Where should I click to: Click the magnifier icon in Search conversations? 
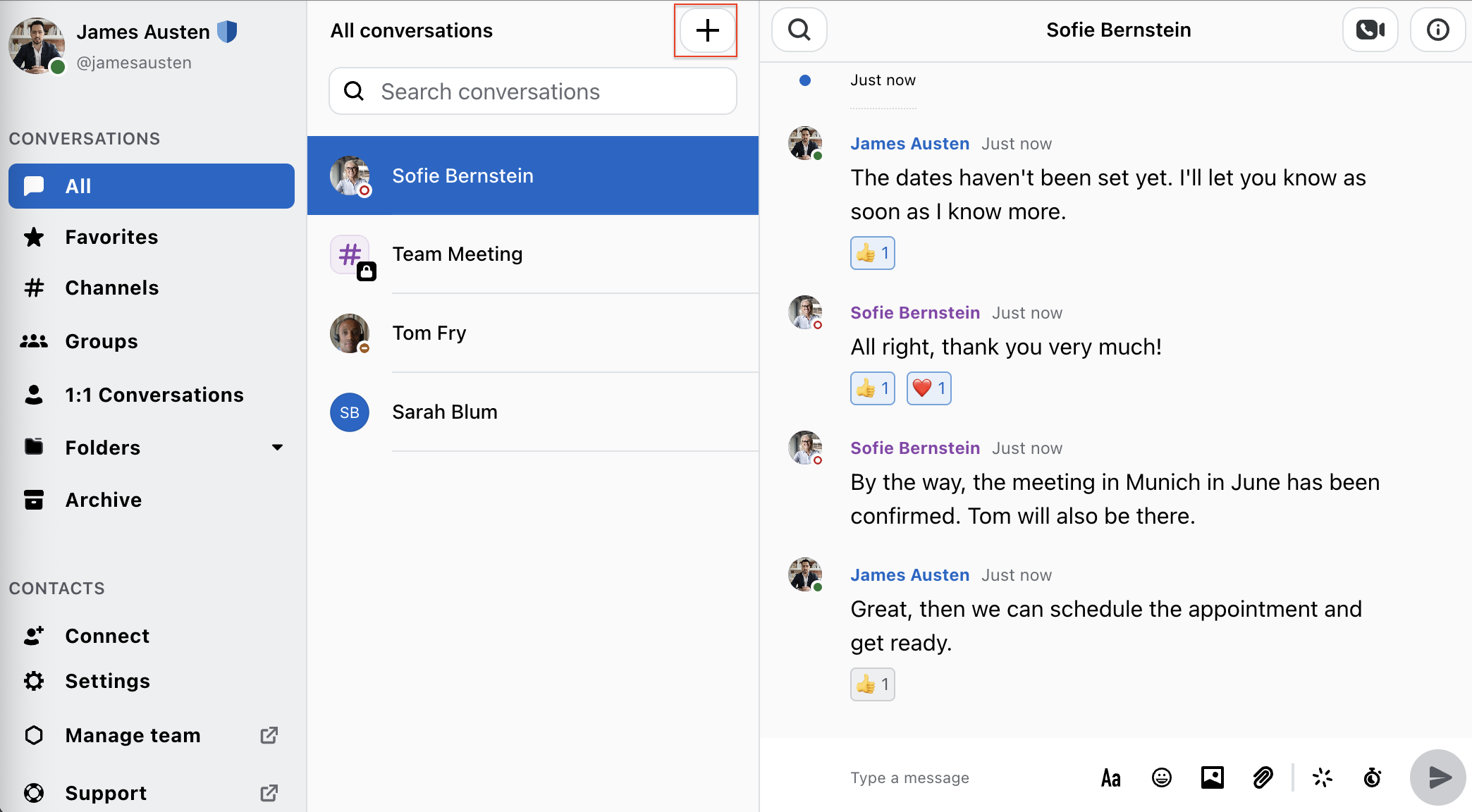tap(354, 91)
